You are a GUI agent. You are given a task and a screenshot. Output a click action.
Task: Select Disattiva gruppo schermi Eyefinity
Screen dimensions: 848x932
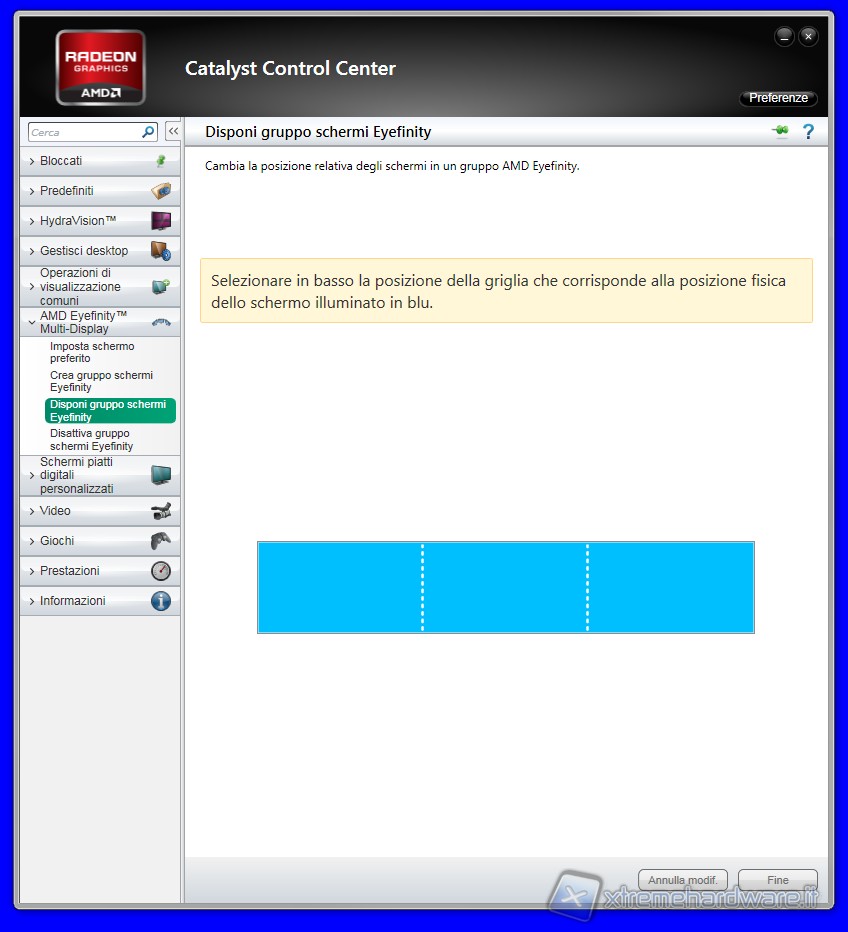(91, 440)
